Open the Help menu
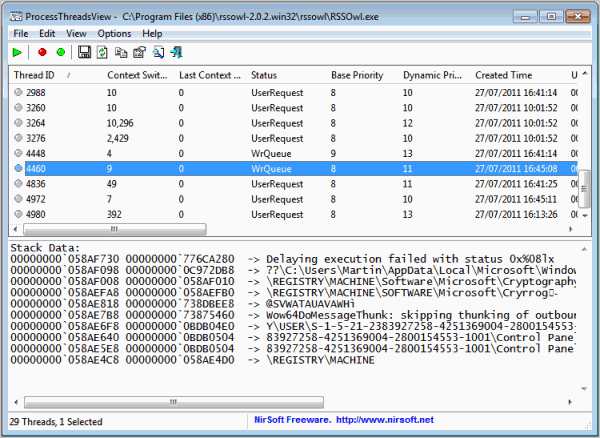Image resolution: width=600 pixels, height=438 pixels. [x=152, y=34]
